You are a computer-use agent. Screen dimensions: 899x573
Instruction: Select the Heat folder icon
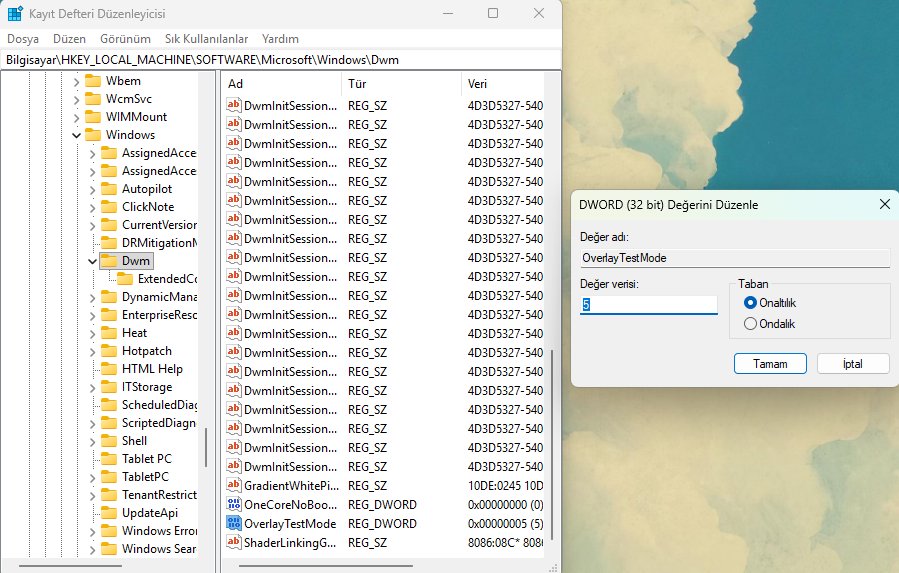109,333
